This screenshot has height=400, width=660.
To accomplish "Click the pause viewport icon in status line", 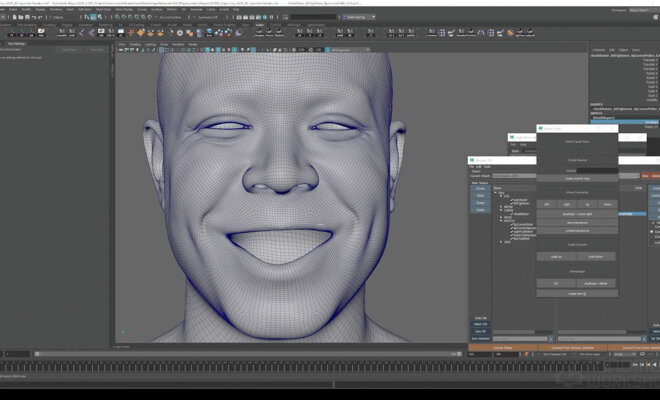I will point(271,17).
